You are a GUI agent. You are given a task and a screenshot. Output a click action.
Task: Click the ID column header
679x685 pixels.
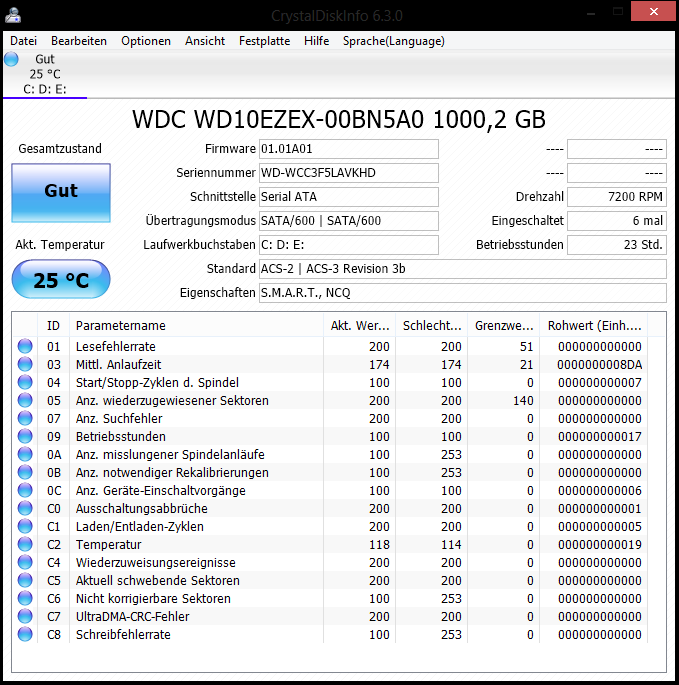tap(53, 325)
